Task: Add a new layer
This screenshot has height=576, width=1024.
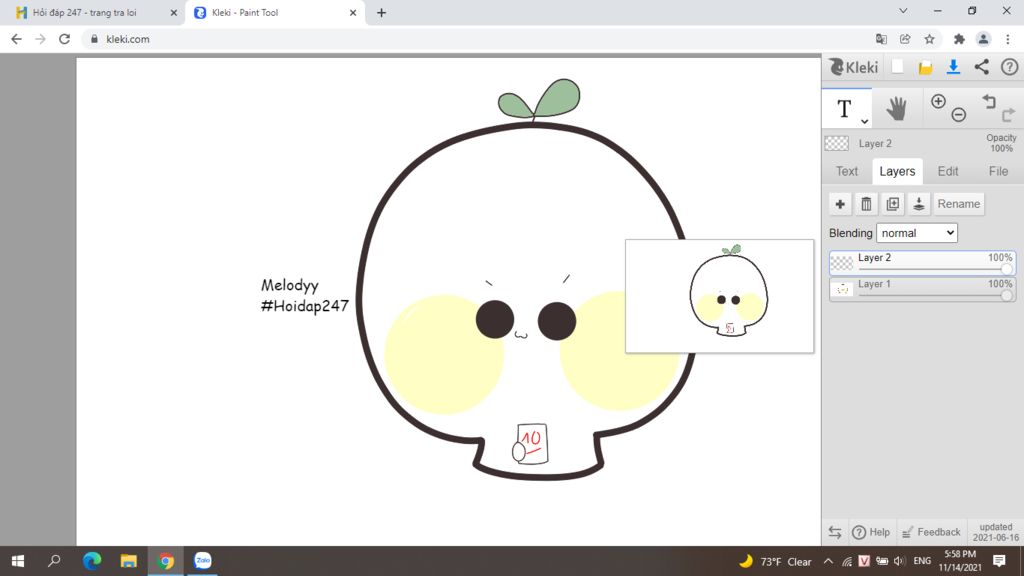Action: pos(840,204)
